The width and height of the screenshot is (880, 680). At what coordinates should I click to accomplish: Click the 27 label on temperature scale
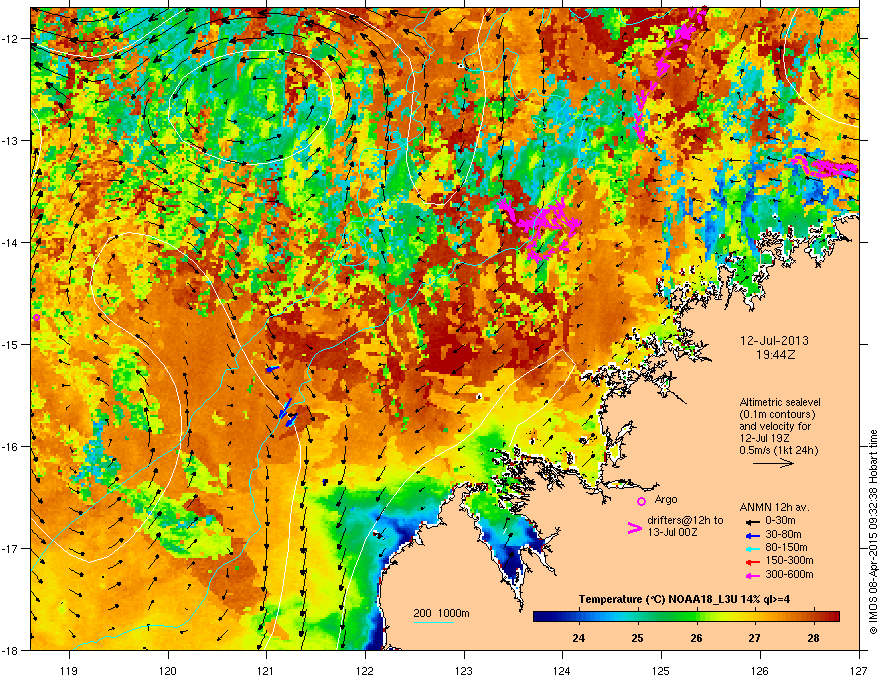point(754,638)
